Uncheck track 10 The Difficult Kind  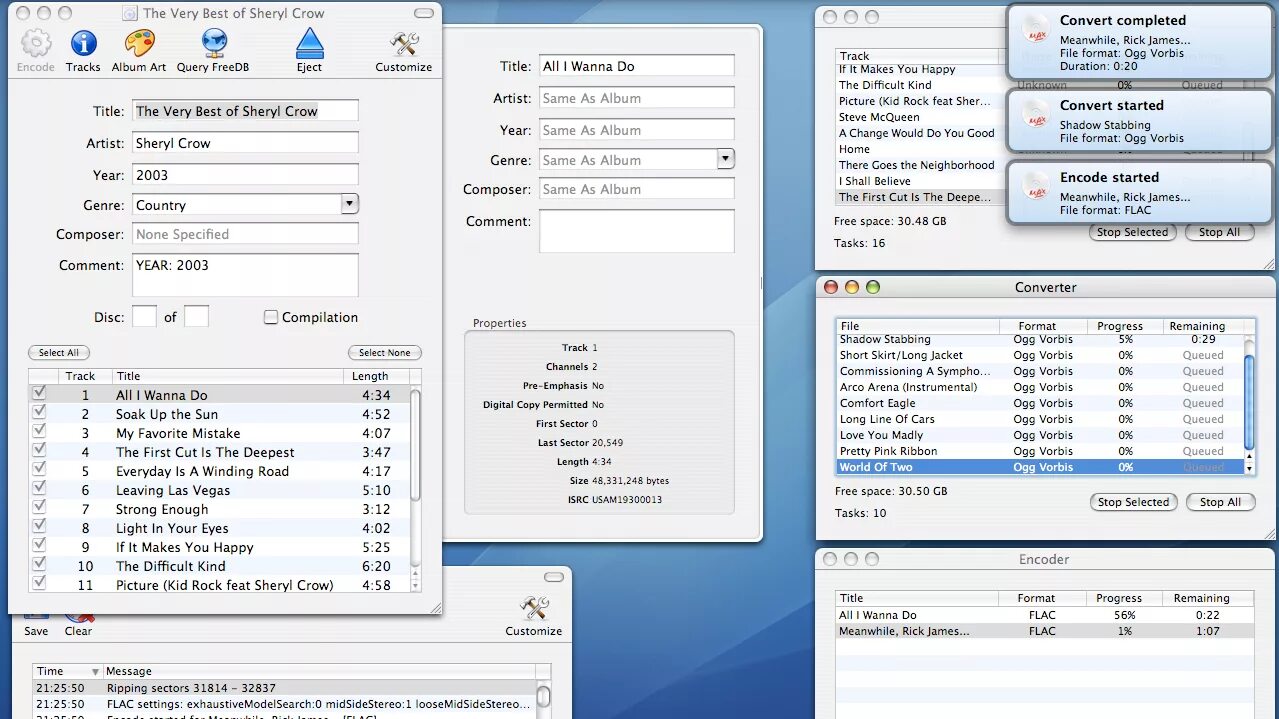[x=39, y=565]
